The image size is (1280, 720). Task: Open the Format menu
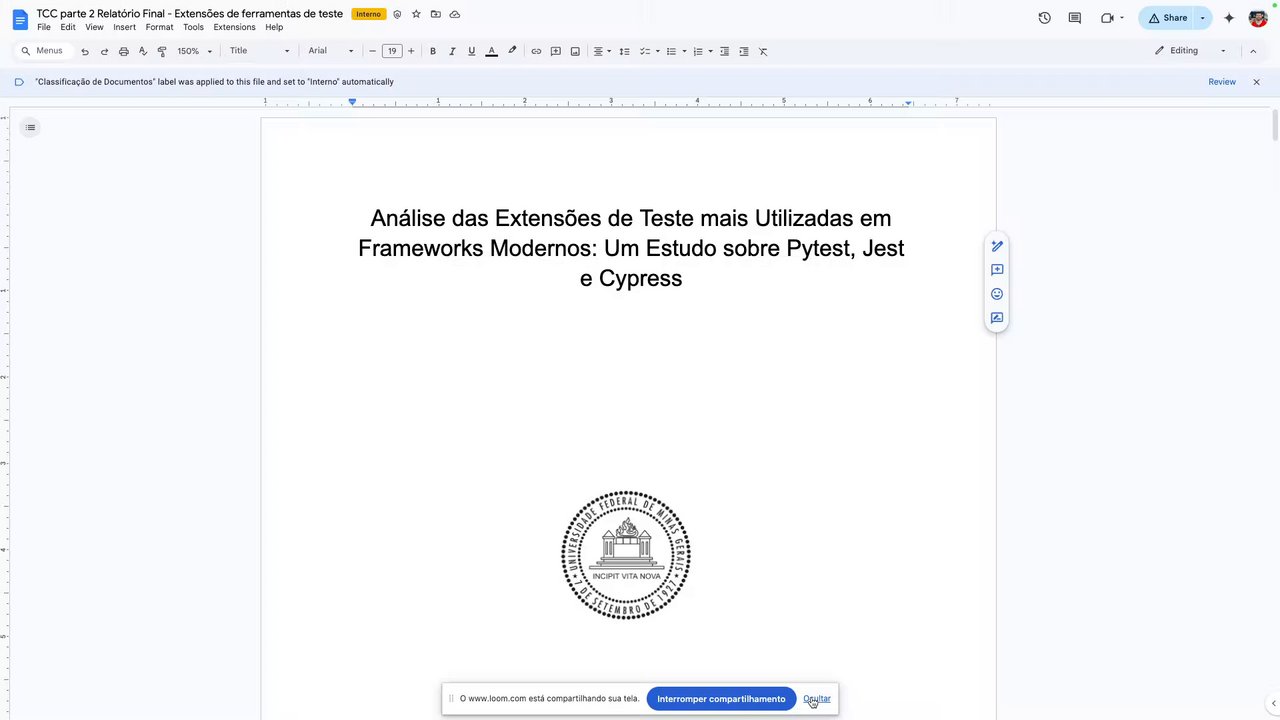(x=159, y=27)
